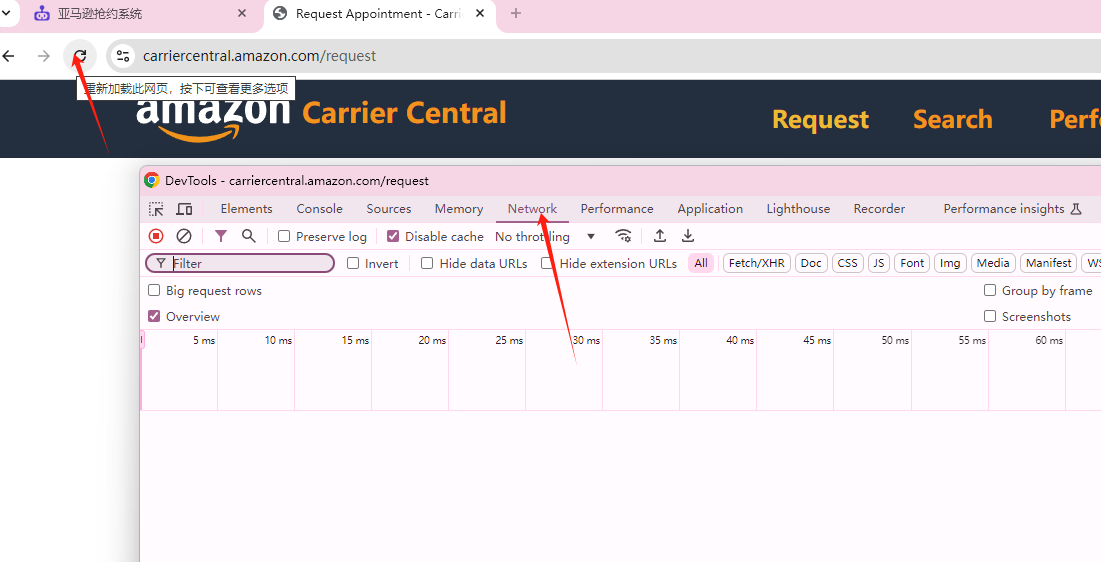Image resolution: width=1101 pixels, height=562 pixels.
Task: Clear the network log
Action: (184, 236)
